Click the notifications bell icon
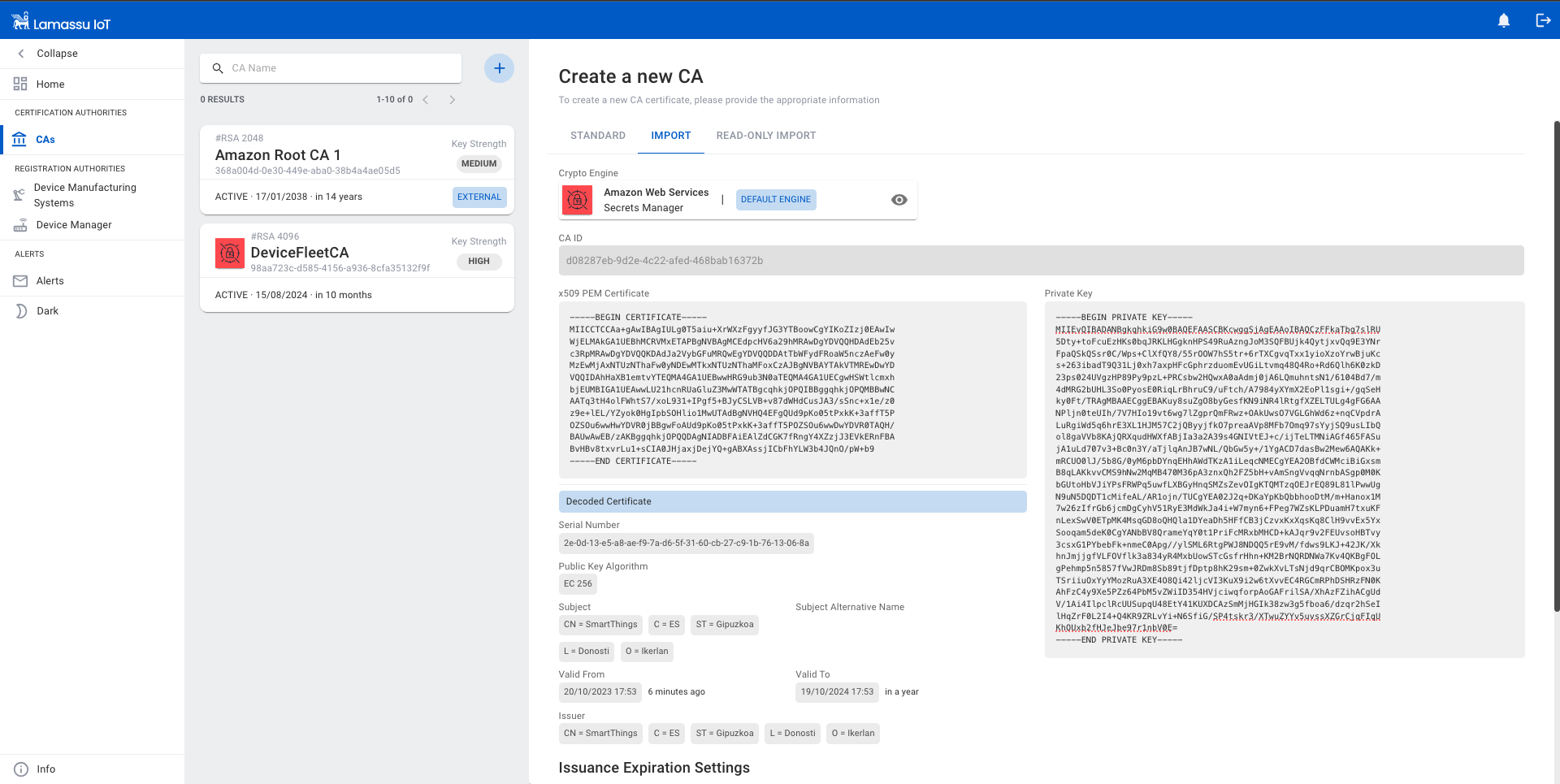Screen dimensions: 1560x784 coord(1503,20)
